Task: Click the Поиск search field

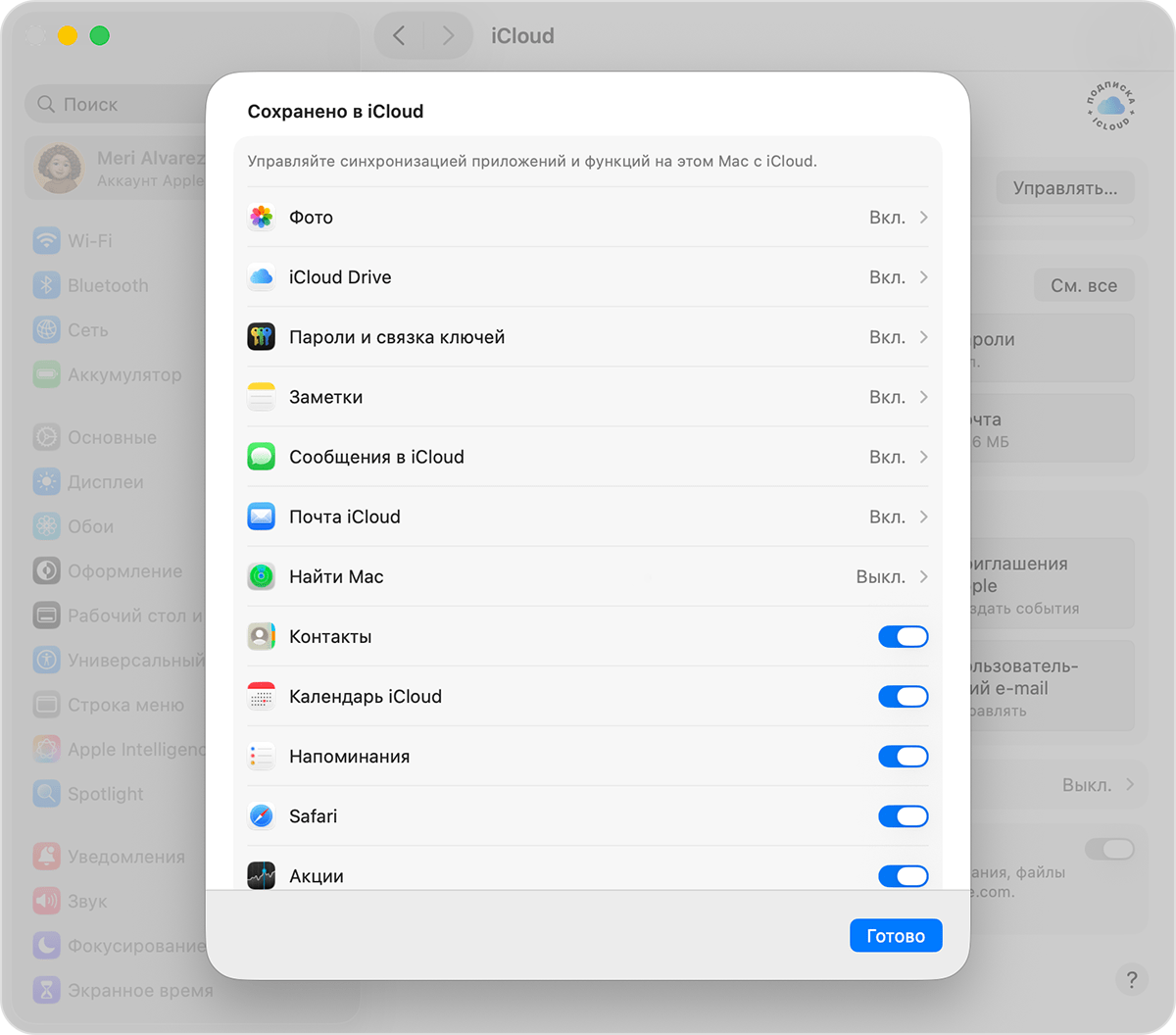Action: click(x=116, y=104)
